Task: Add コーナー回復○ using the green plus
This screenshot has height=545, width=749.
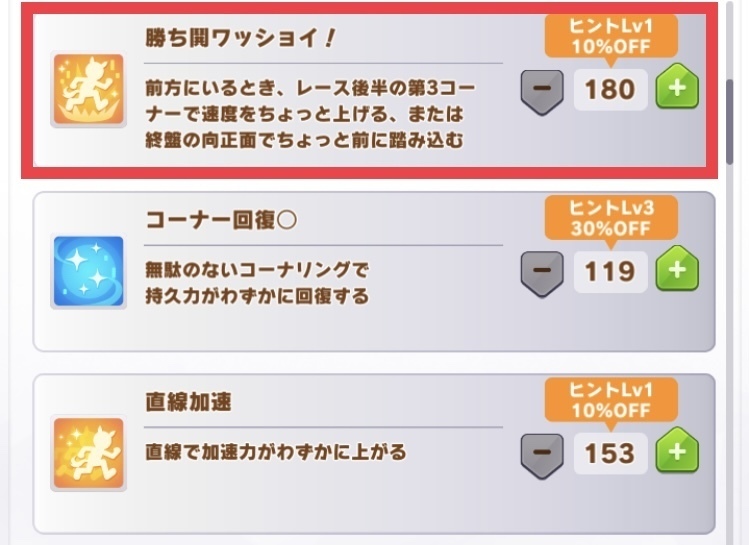Action: (x=677, y=269)
